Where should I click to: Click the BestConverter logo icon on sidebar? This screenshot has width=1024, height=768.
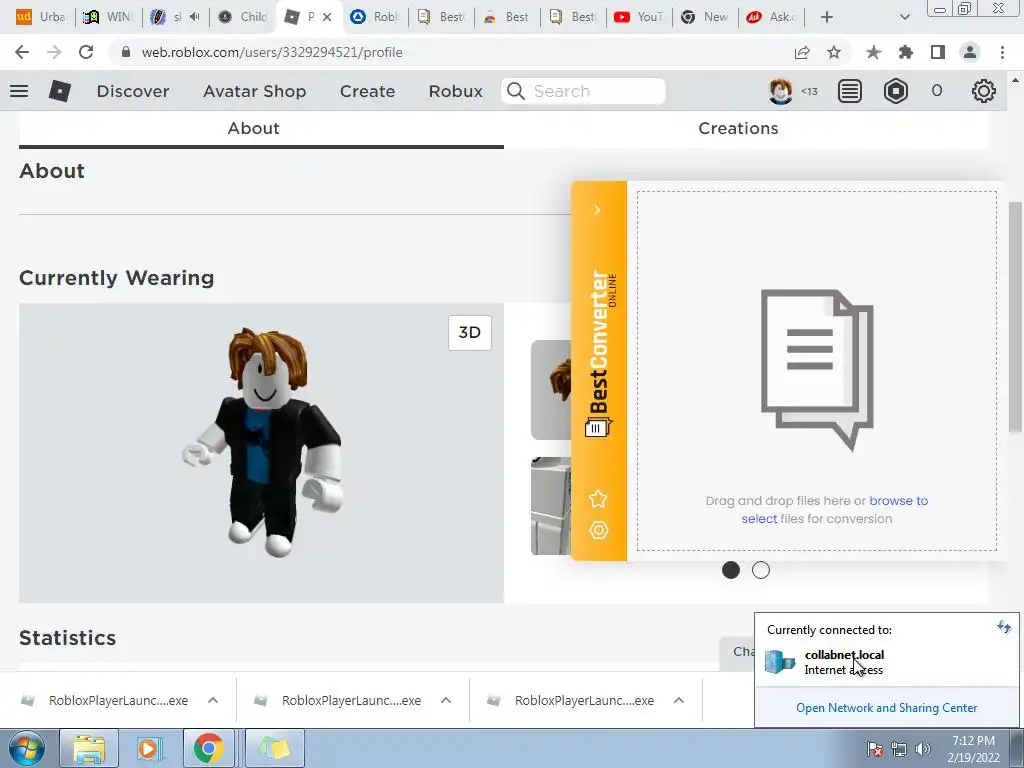point(598,428)
